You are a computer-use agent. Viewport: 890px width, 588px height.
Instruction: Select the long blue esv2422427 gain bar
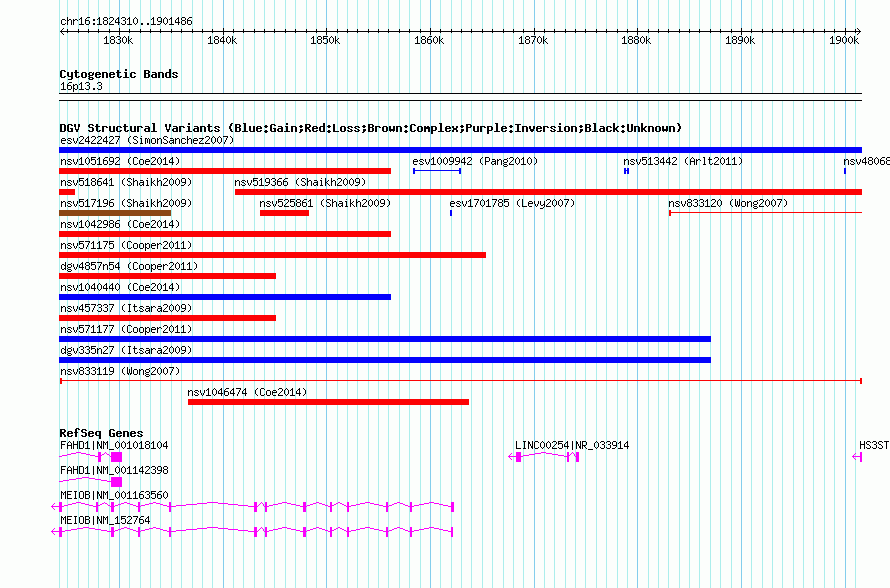click(x=460, y=150)
